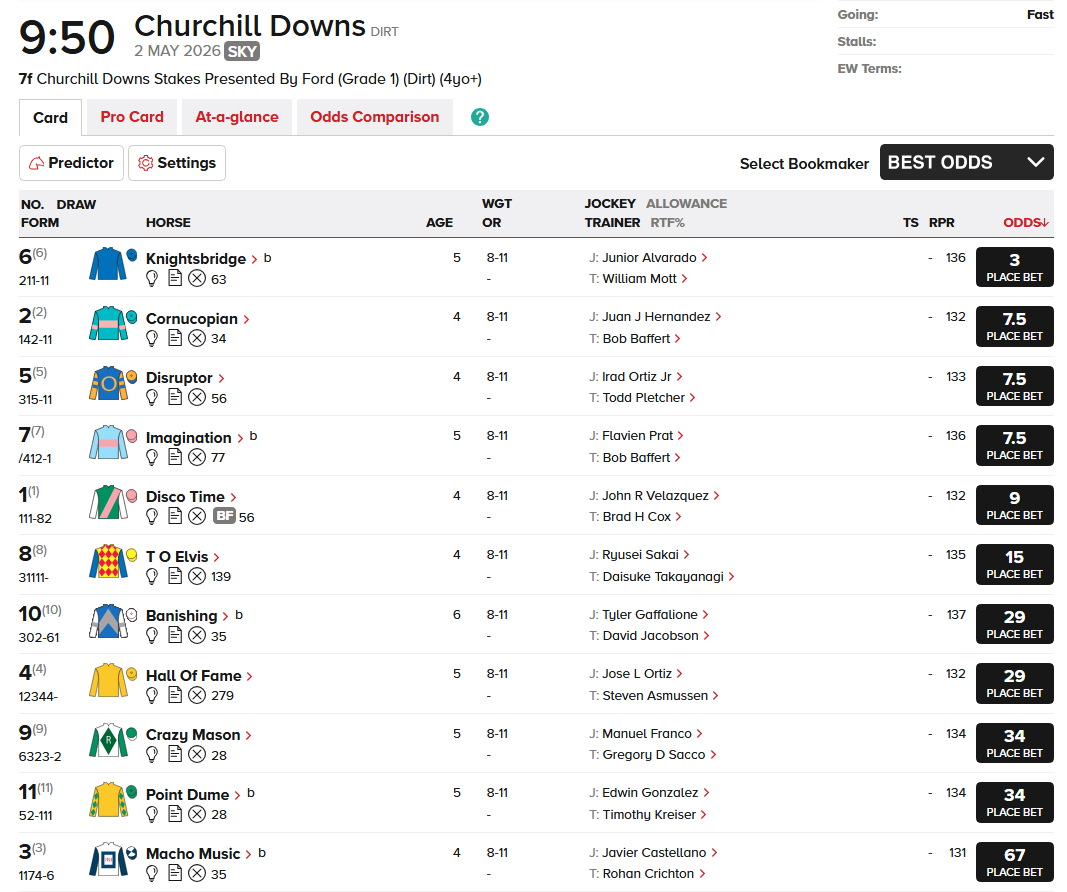Click Crazy Mason's silk colour dot
The width and height of the screenshot is (1067, 892).
tap(132, 733)
